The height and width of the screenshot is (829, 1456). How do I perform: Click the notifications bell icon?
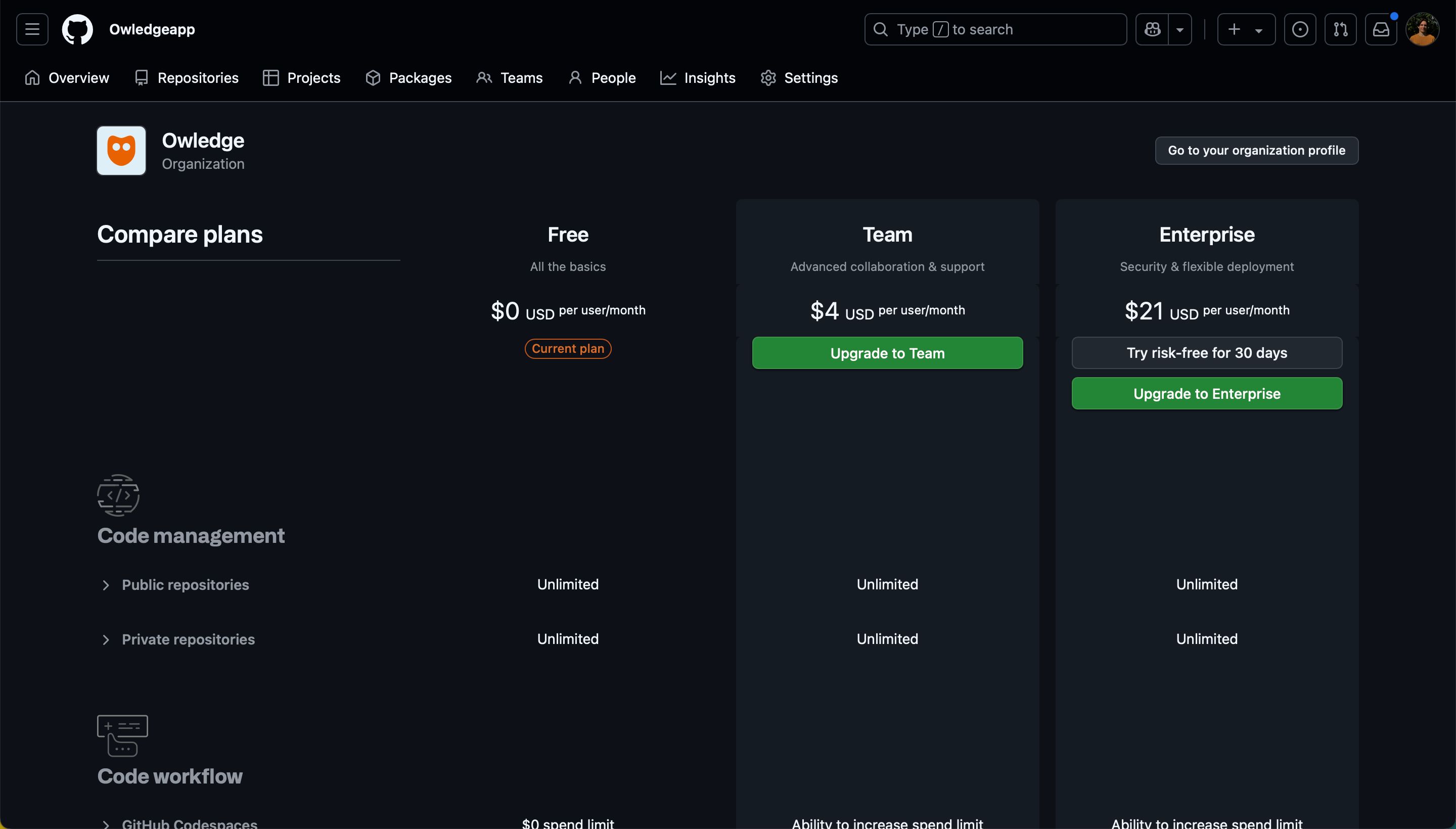tap(1380, 29)
